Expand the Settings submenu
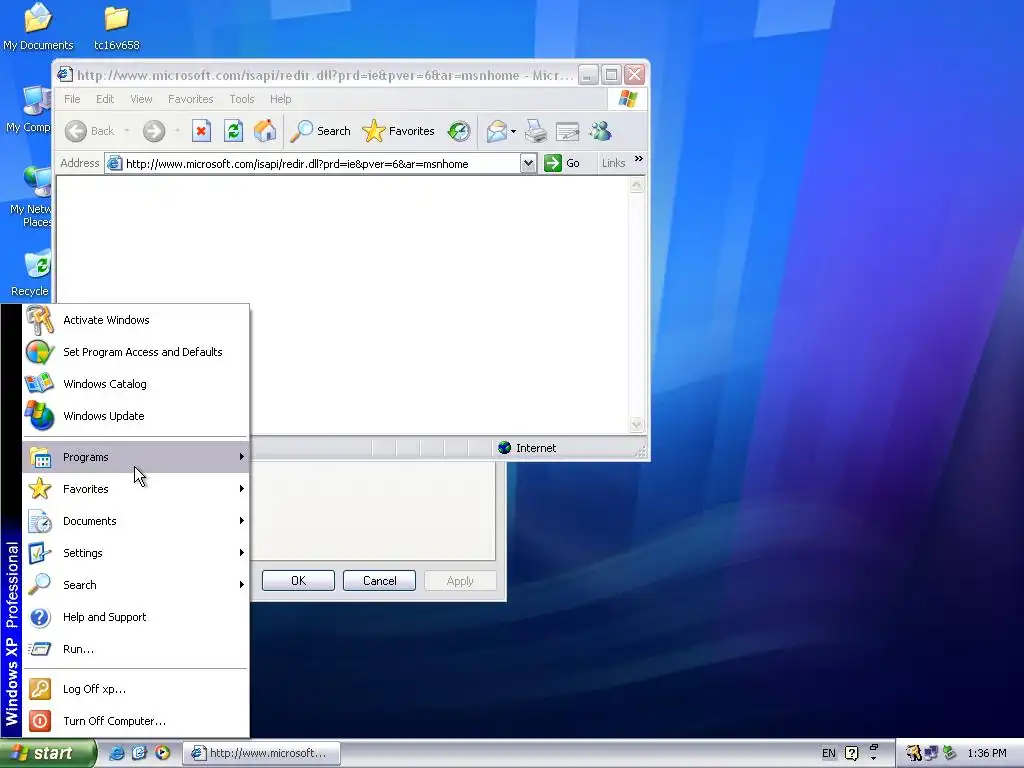The height and width of the screenshot is (768, 1024). click(x=136, y=553)
